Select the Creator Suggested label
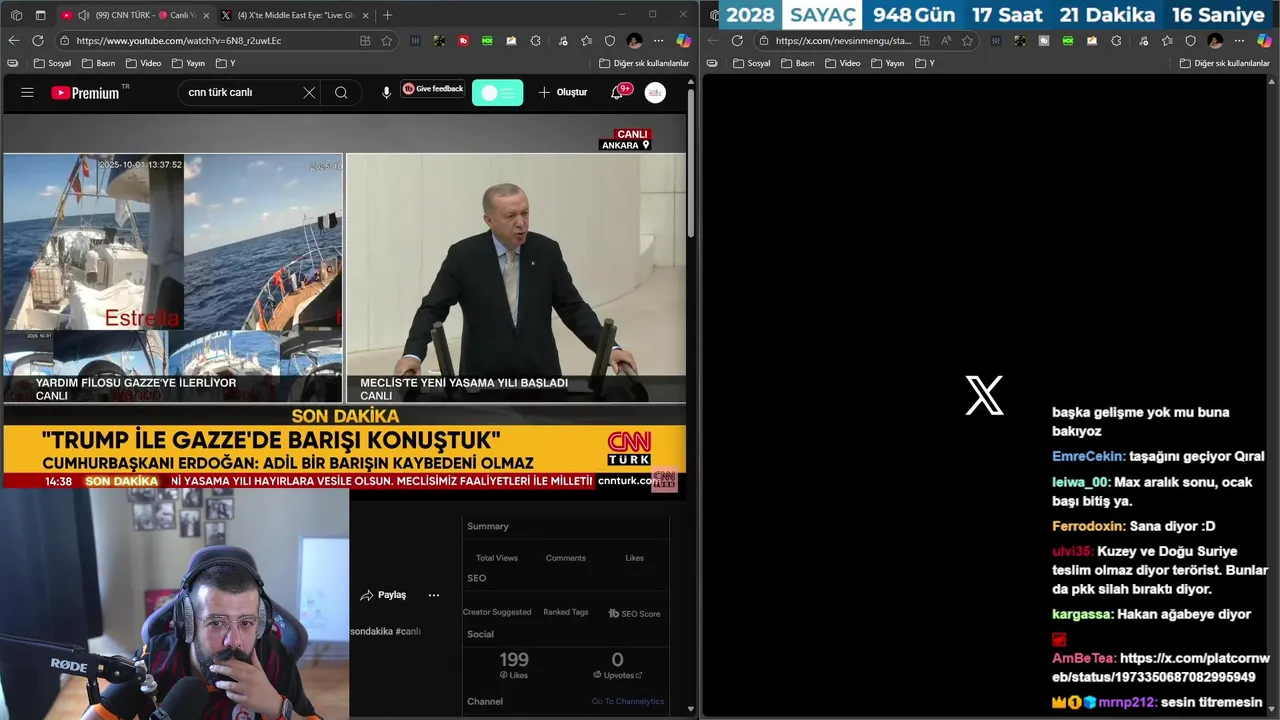The height and width of the screenshot is (720, 1280). [x=497, y=612]
